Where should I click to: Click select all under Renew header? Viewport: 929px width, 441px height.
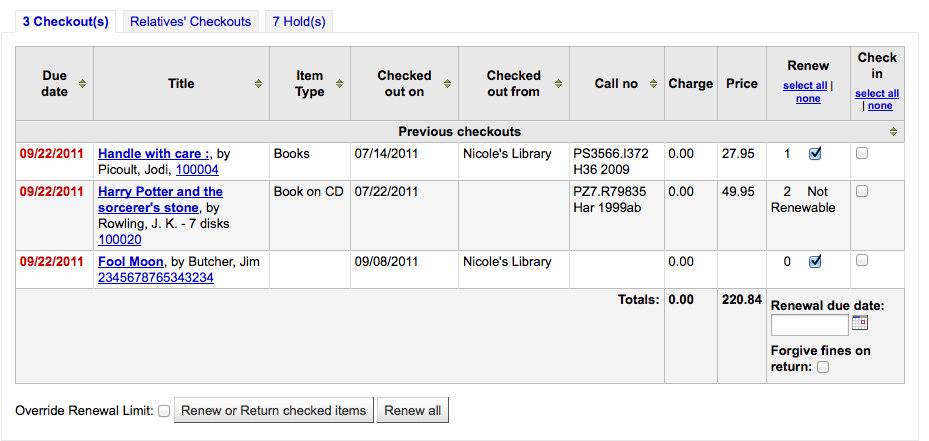(x=805, y=85)
